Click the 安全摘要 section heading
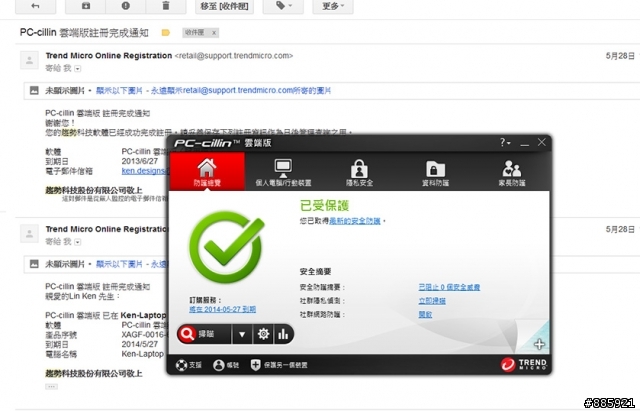Image resolution: width=640 pixels, height=411 pixels. click(x=315, y=272)
